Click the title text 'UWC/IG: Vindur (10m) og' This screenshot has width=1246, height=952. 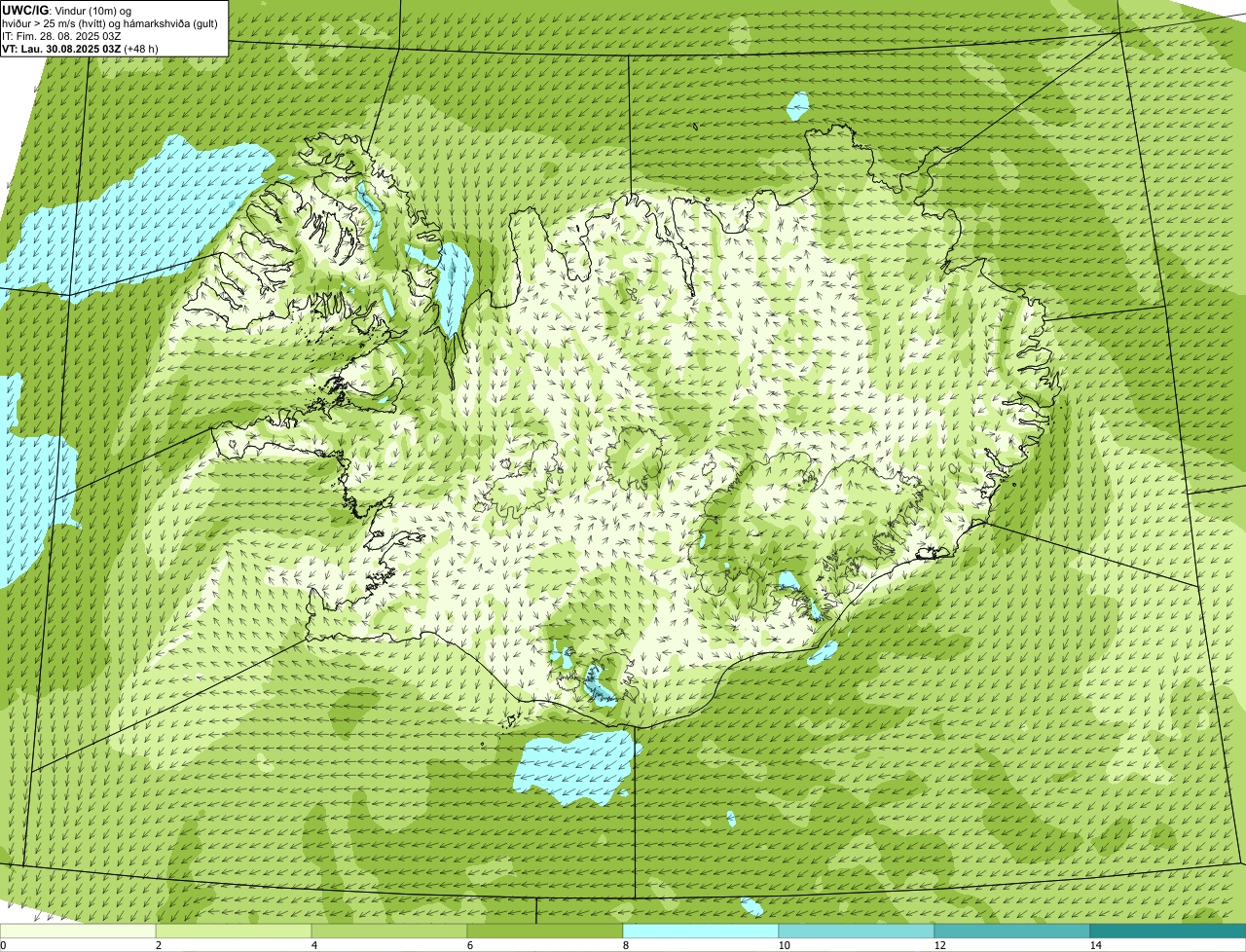(68, 10)
